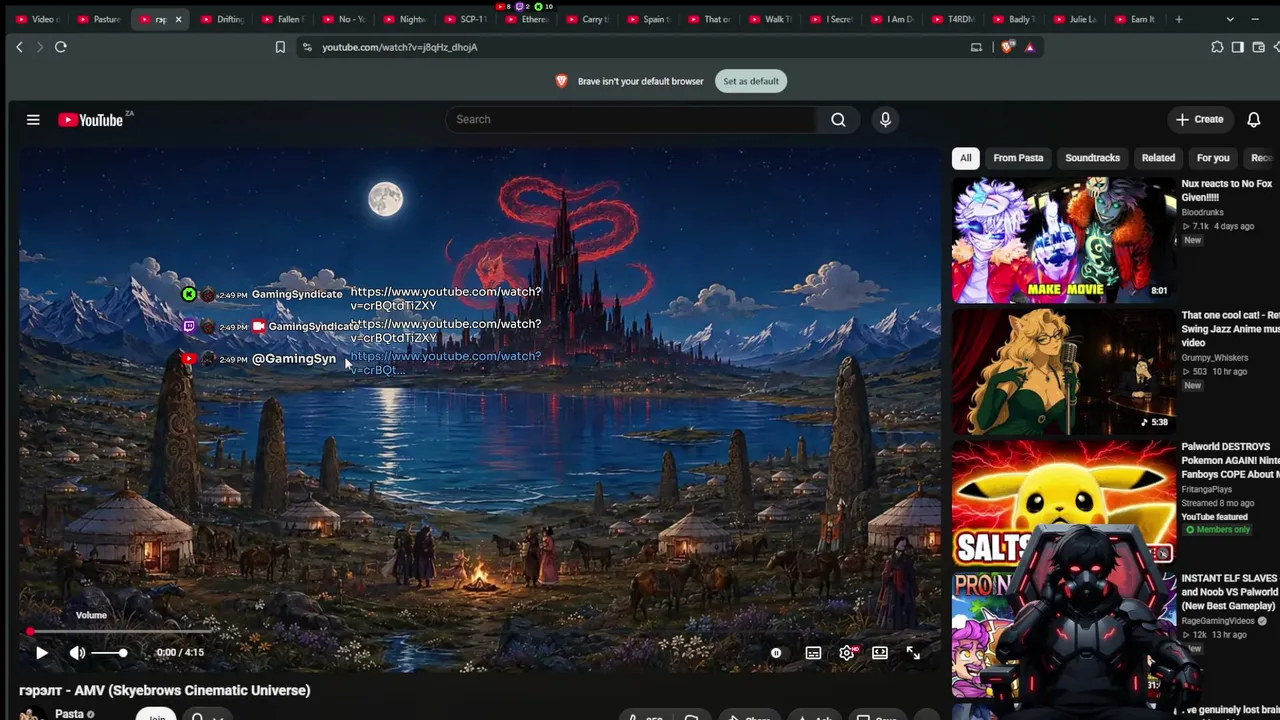1280x720 pixels.
Task: Open the player settings gear
Action: click(847, 653)
